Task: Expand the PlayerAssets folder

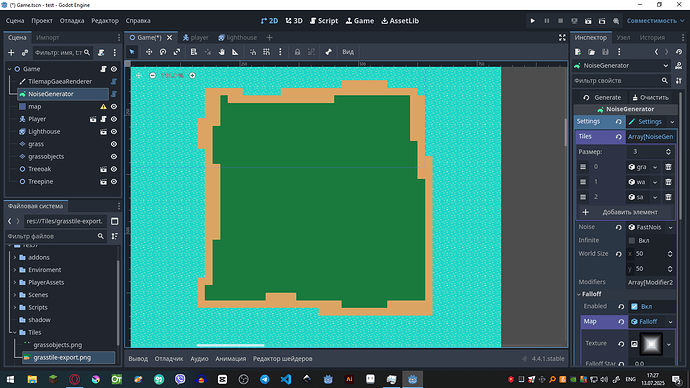Action: click(15, 282)
